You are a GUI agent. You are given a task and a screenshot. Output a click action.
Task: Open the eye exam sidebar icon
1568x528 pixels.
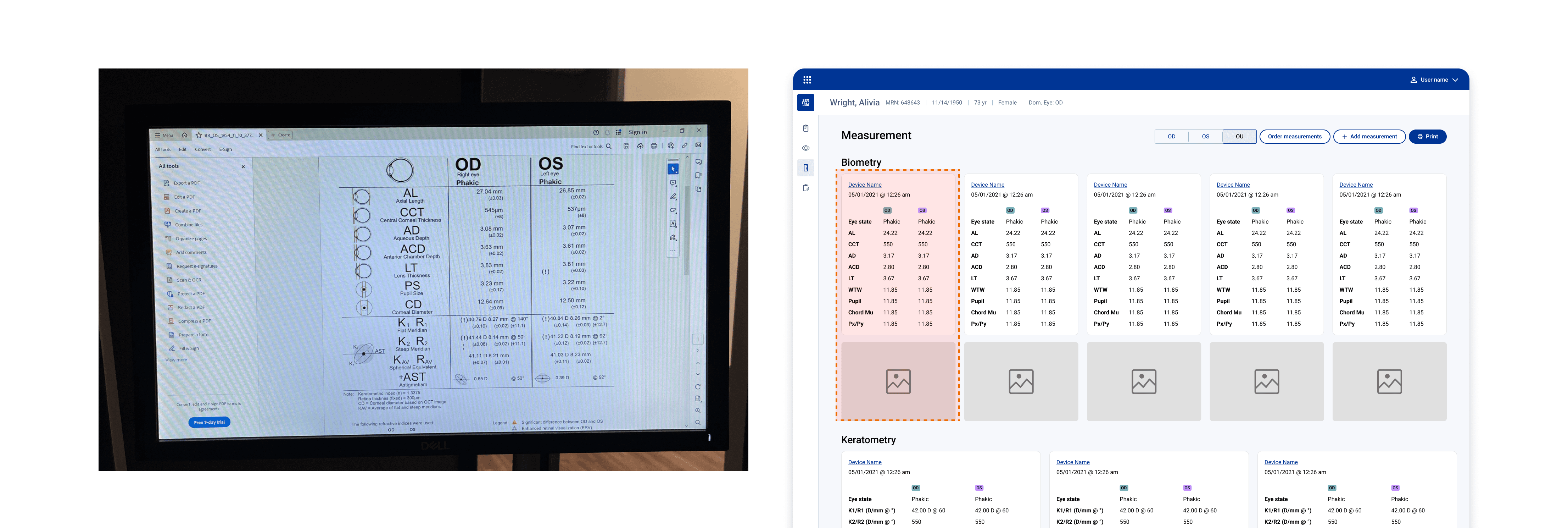pyautogui.click(x=805, y=148)
